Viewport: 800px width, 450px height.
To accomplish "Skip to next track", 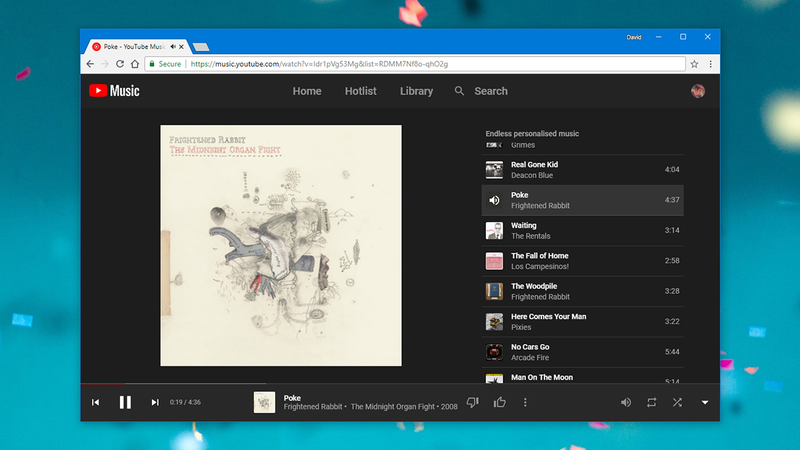I will click(x=155, y=402).
